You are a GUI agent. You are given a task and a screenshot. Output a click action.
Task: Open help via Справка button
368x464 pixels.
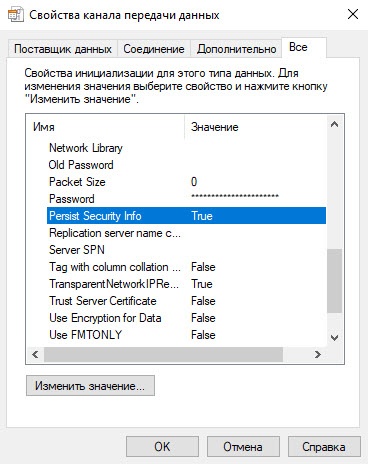[324, 447]
